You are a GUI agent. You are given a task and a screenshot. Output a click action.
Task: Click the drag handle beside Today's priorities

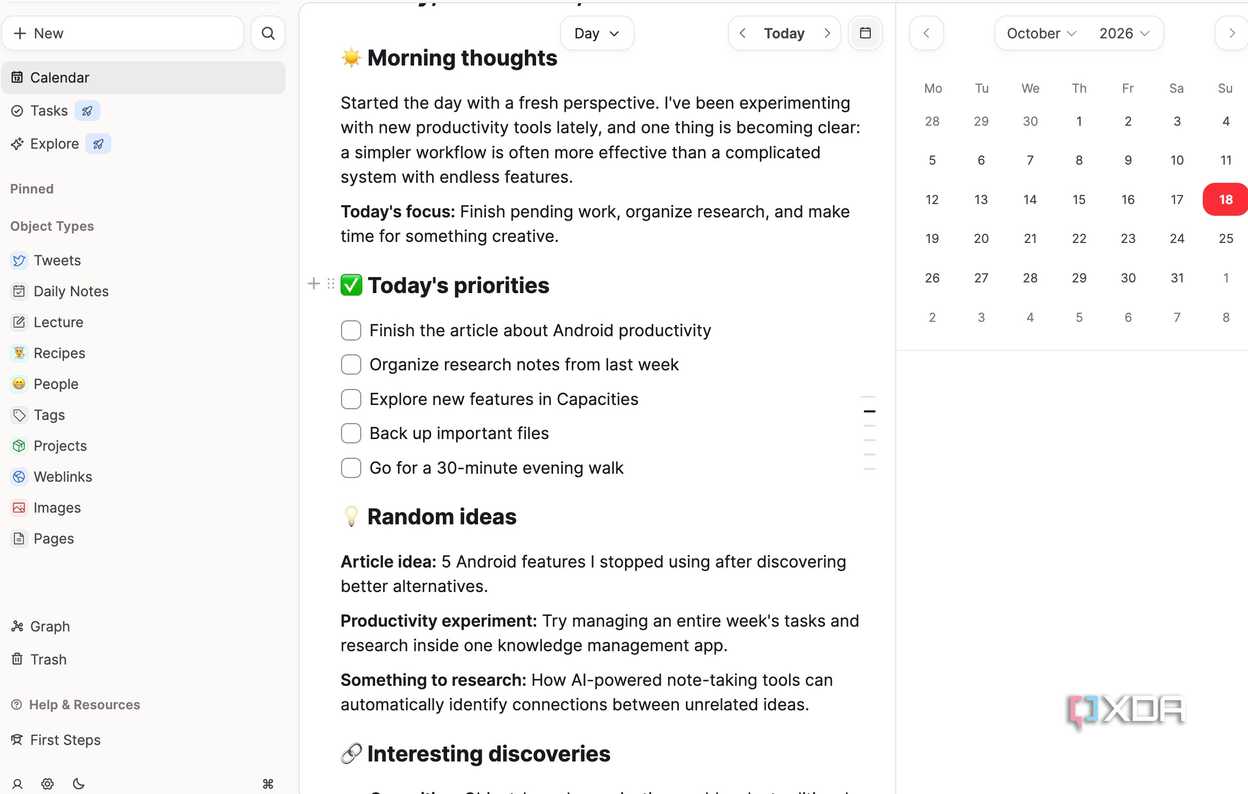click(x=331, y=284)
